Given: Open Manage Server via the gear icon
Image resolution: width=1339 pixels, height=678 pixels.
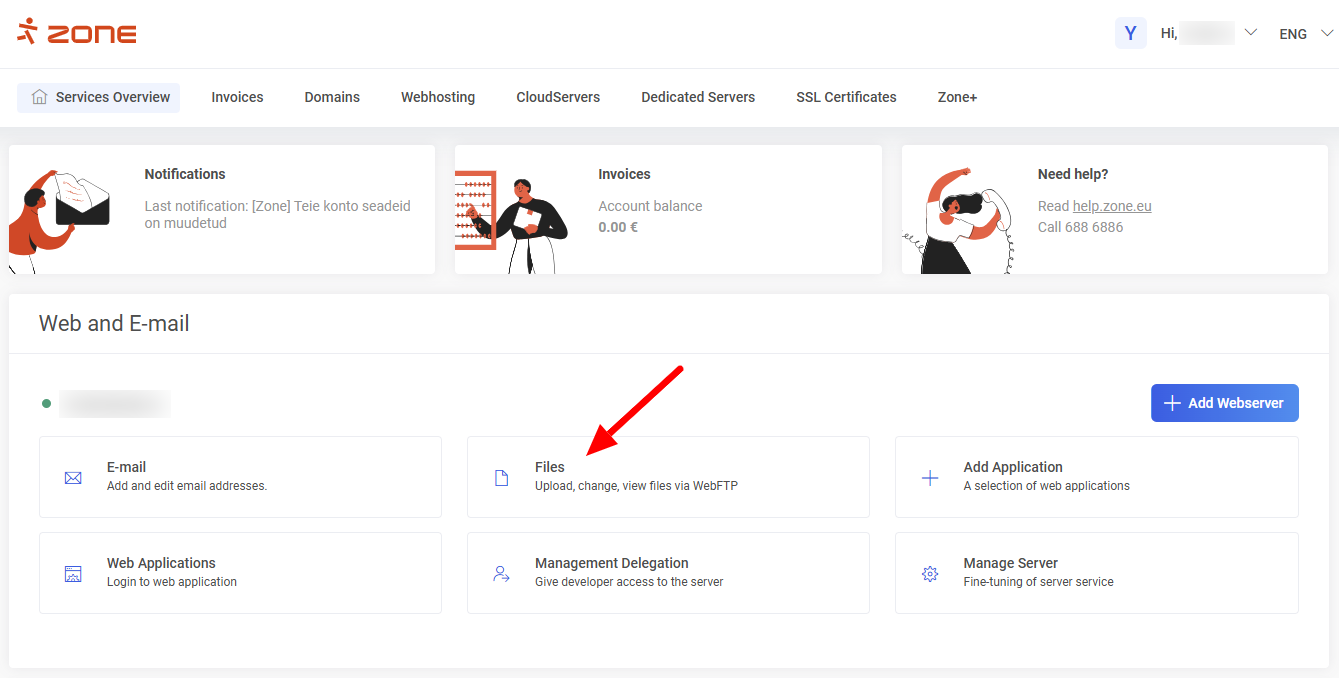Looking at the screenshot, I should [x=929, y=573].
